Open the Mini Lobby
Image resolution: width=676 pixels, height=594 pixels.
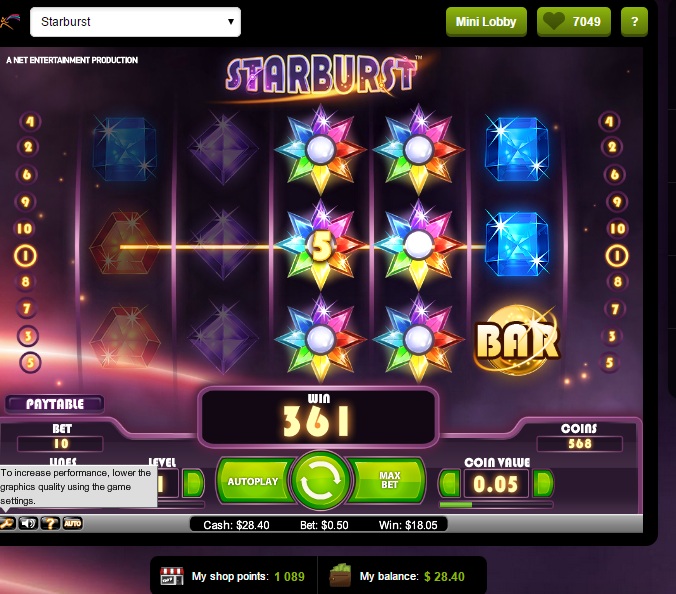pos(486,22)
